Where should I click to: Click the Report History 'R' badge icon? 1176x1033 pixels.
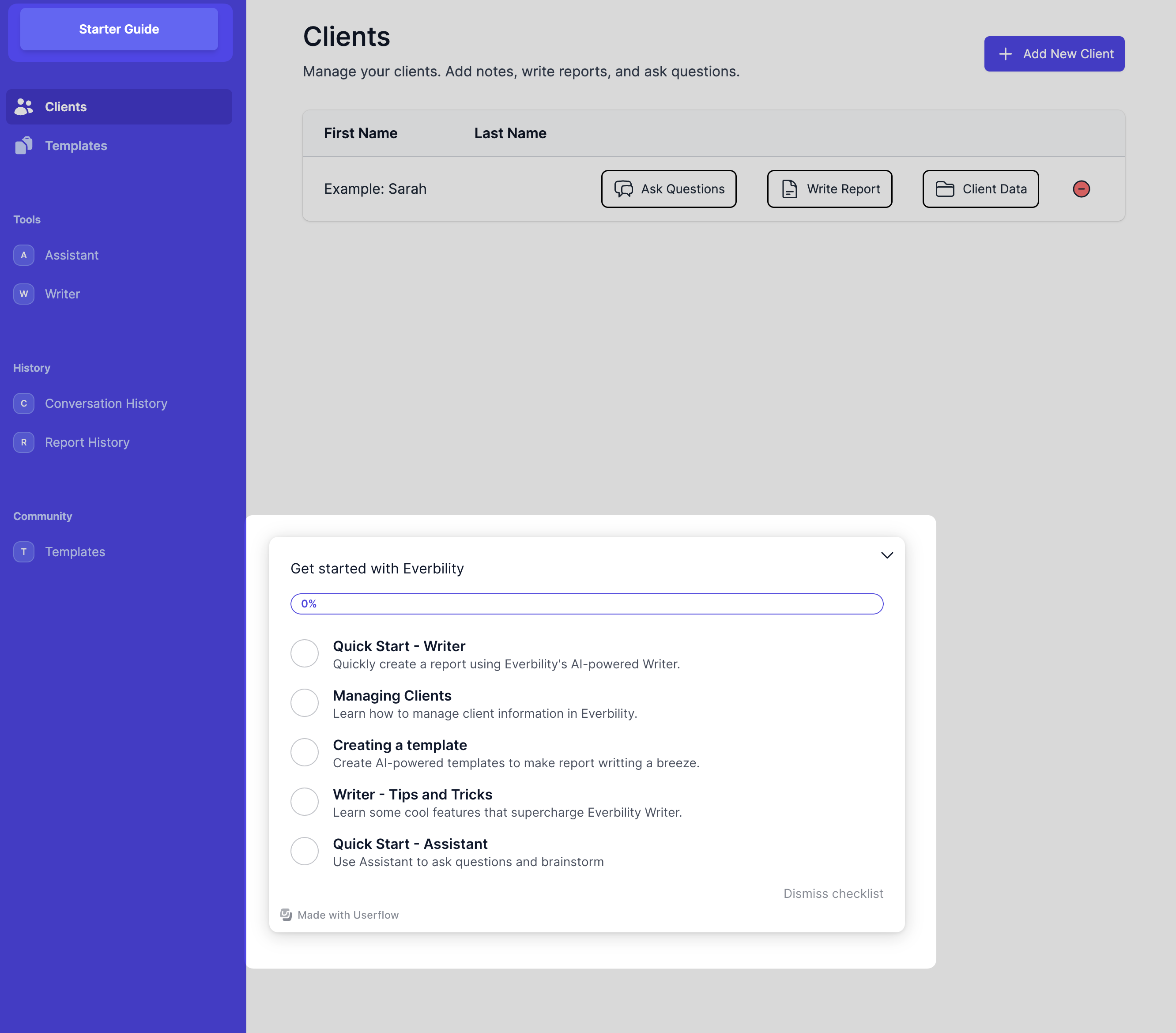(x=23, y=442)
